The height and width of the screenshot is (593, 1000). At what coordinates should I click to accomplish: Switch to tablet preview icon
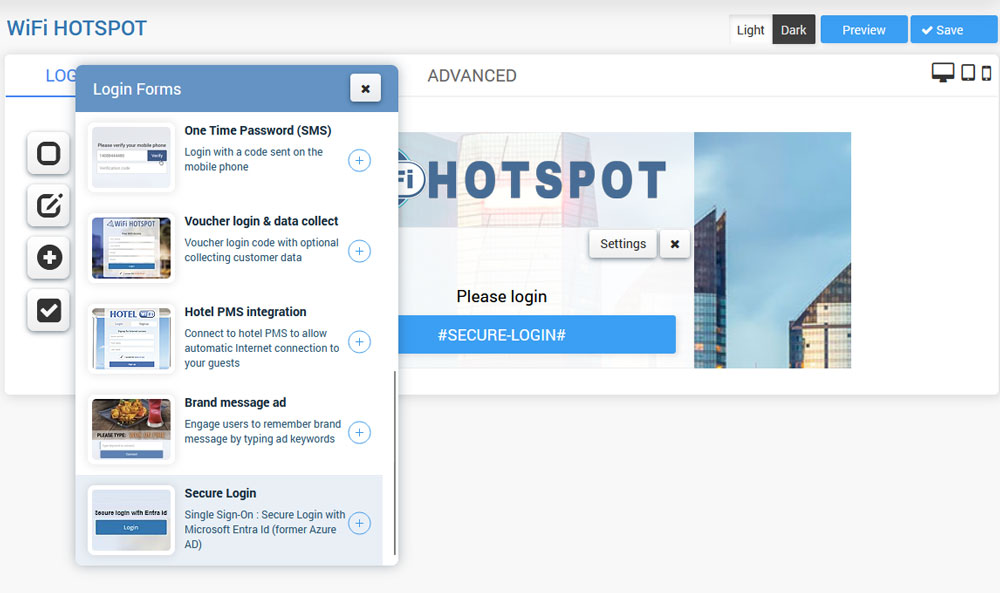point(967,73)
